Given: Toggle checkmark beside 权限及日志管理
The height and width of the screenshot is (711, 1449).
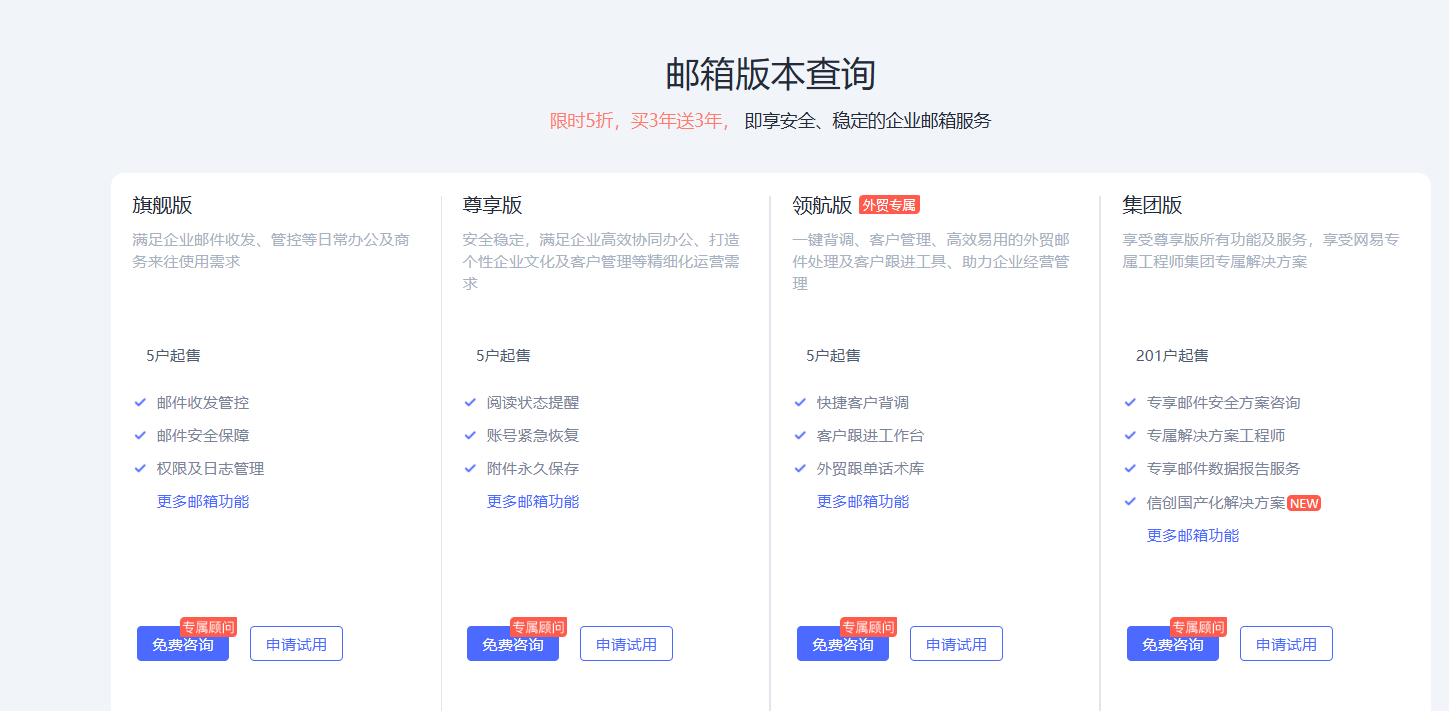Looking at the screenshot, I should 139,468.
